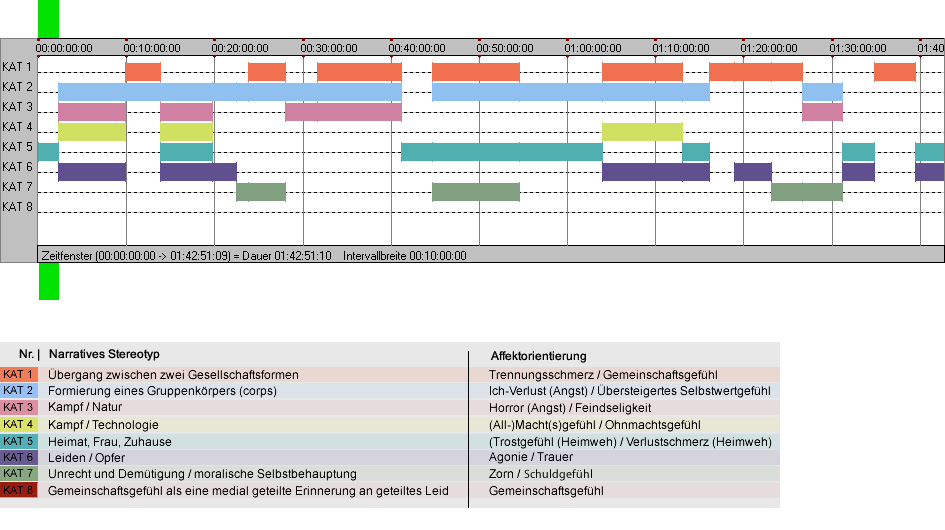Click the yellow KAT 4 legend swatch

19,424
